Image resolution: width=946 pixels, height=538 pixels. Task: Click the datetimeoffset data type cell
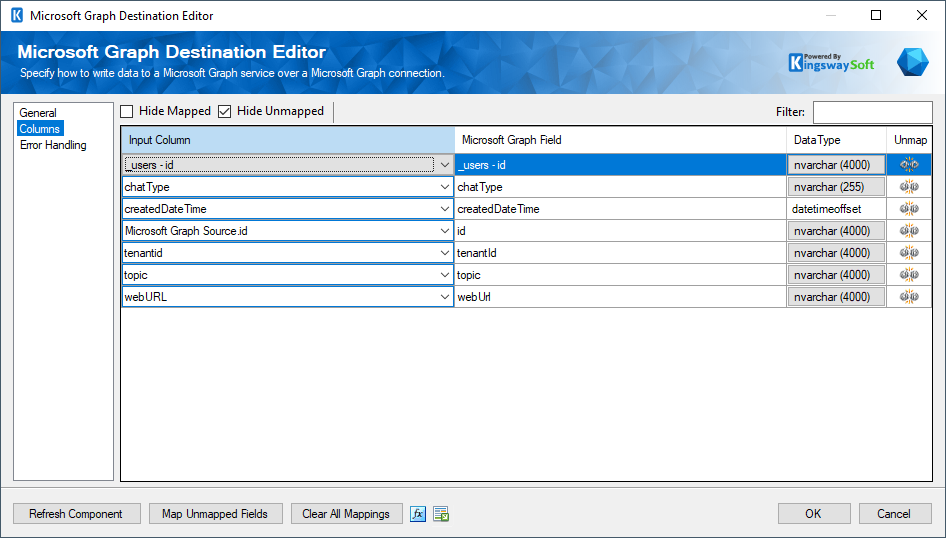[836, 209]
